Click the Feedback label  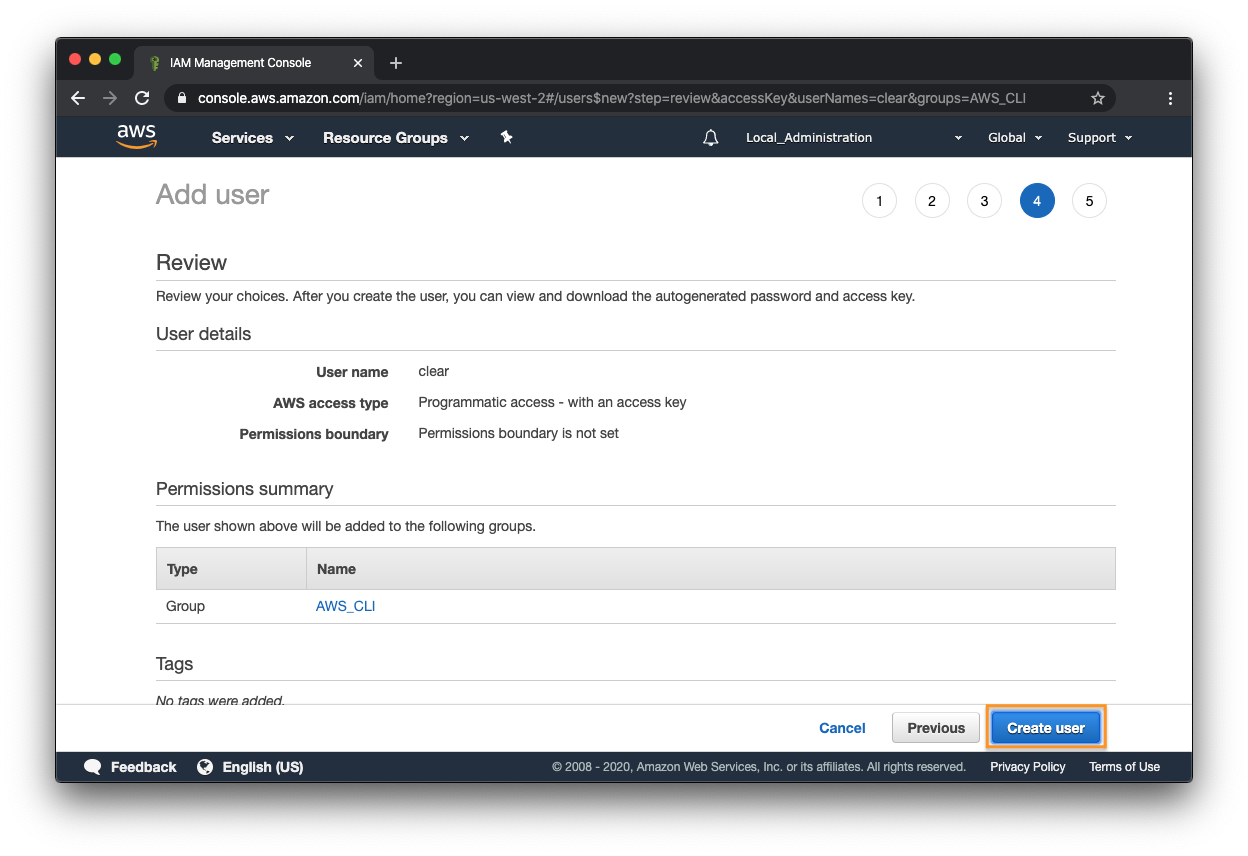click(x=143, y=767)
